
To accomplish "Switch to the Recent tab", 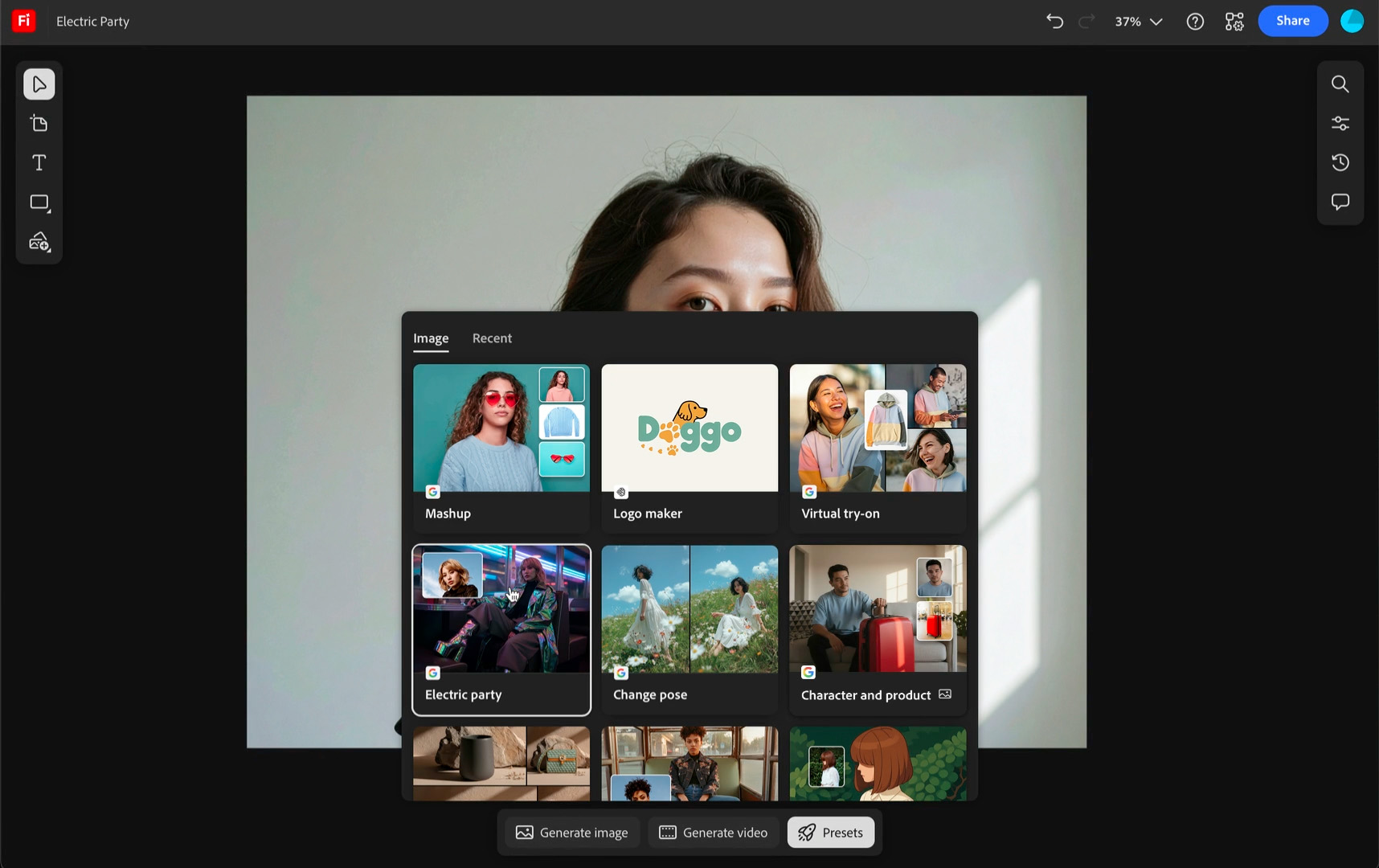I will point(492,338).
